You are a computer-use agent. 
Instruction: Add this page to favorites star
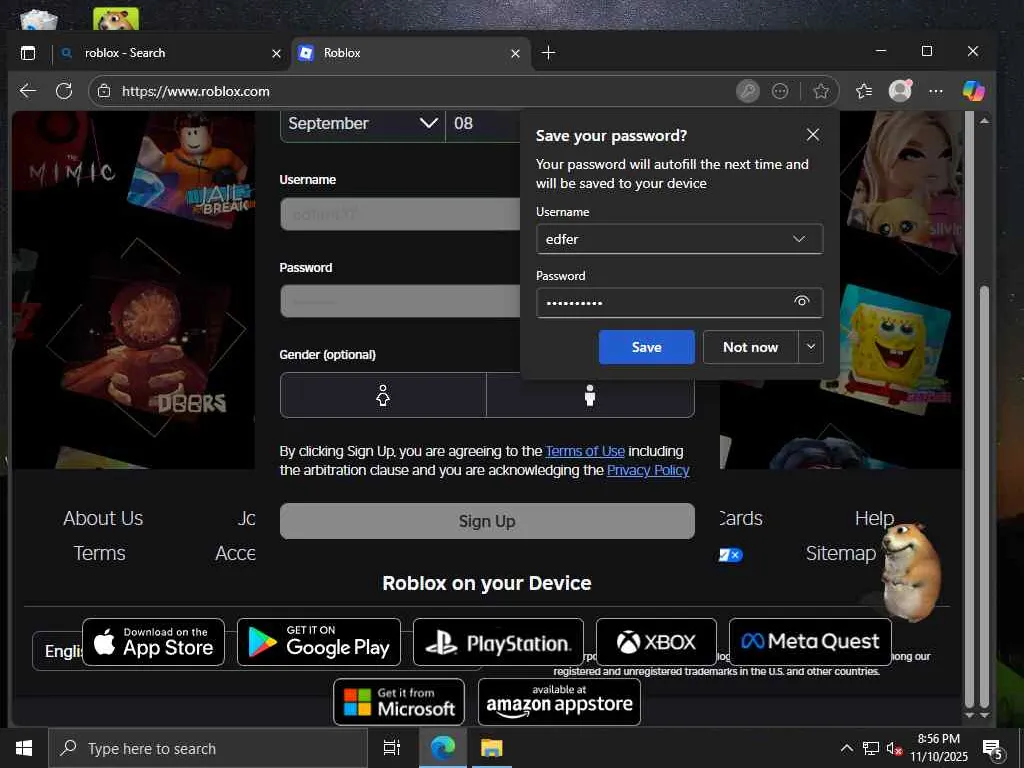(821, 91)
